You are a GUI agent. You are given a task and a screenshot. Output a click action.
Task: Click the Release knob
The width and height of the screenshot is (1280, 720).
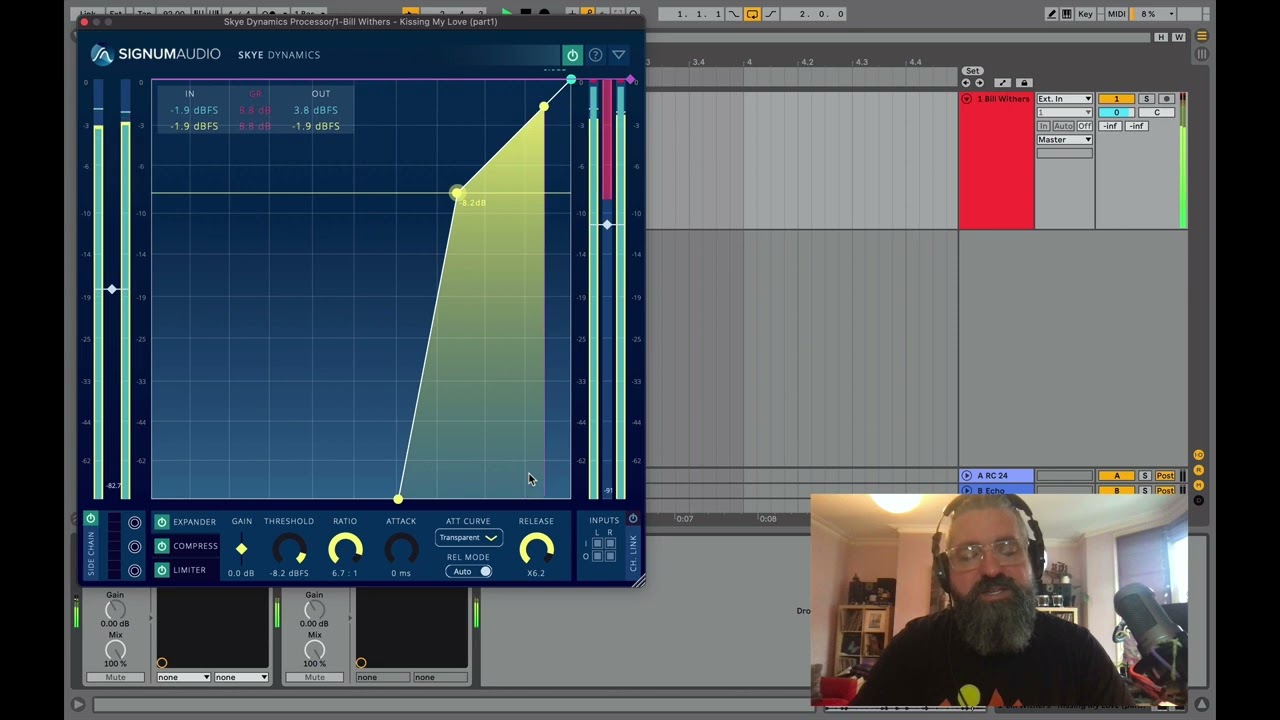(536, 548)
